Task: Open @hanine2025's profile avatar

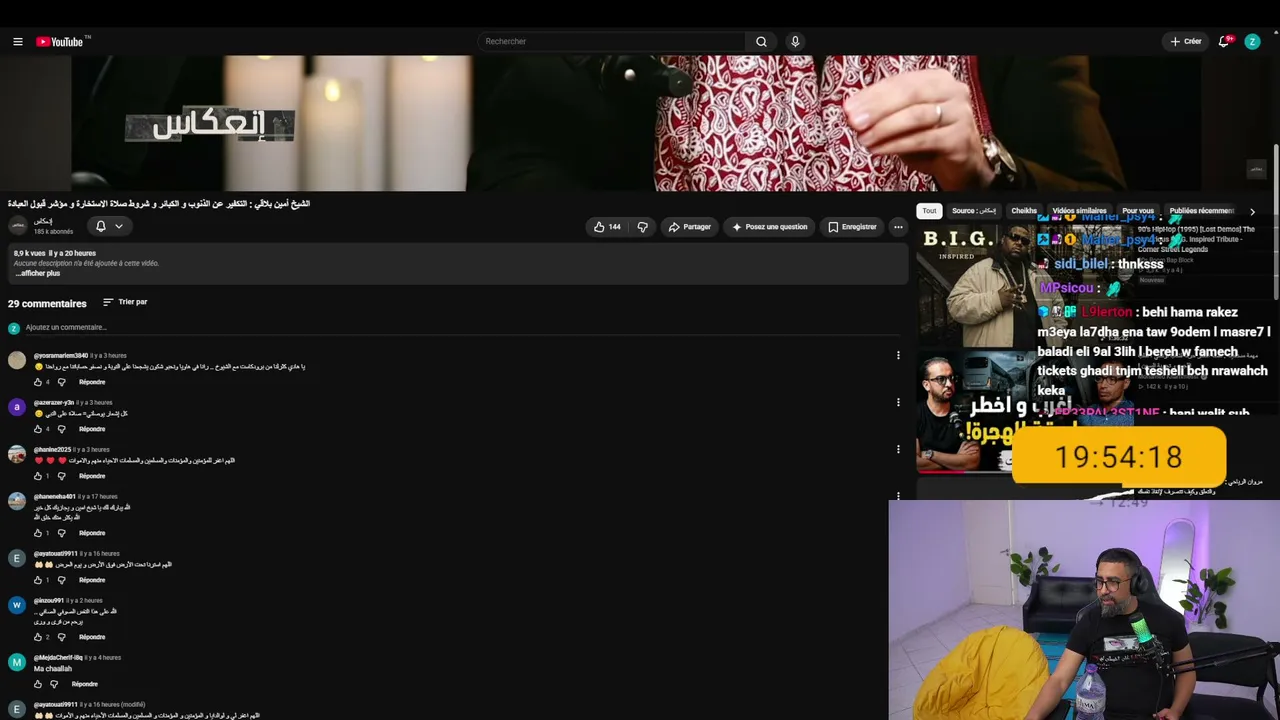Action: (17, 454)
